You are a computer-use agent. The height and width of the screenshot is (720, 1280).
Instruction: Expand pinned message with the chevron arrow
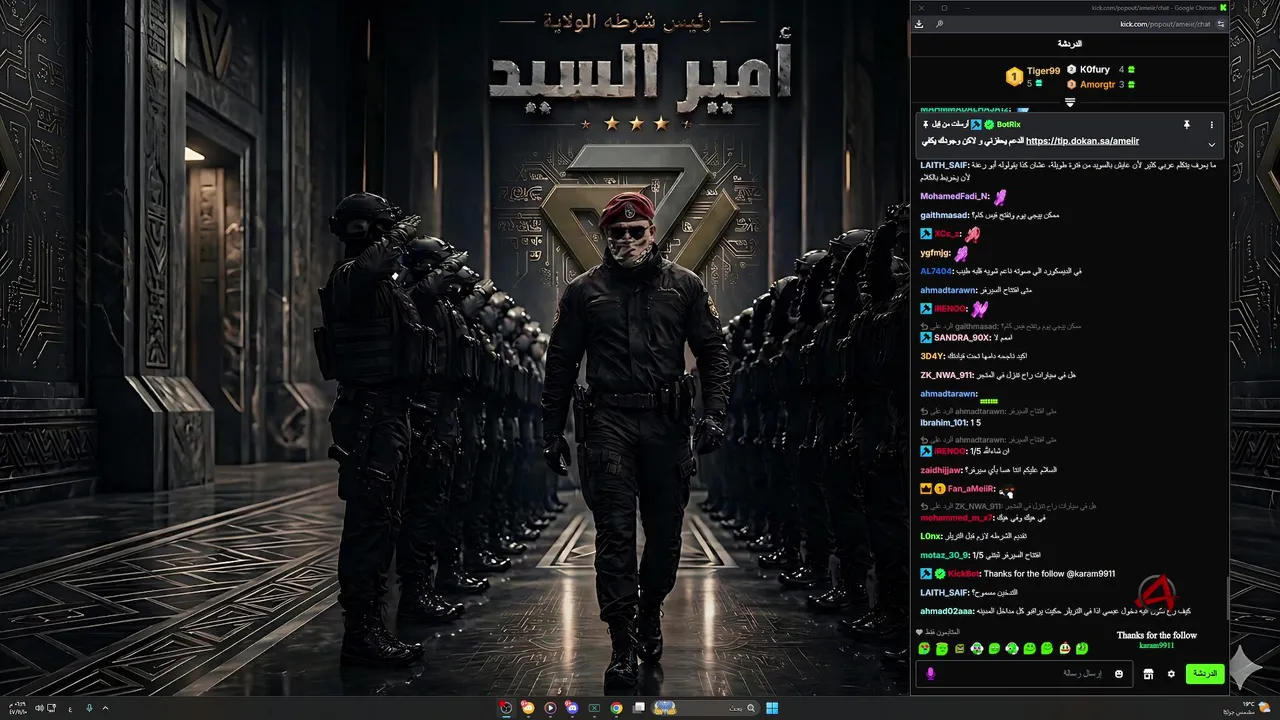coord(1211,144)
